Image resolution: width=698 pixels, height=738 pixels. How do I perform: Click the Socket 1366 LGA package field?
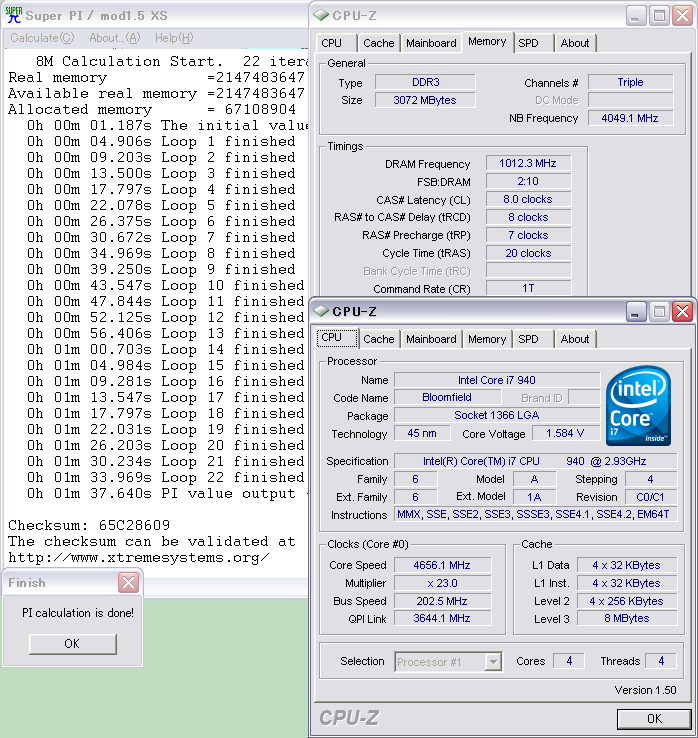(x=497, y=415)
